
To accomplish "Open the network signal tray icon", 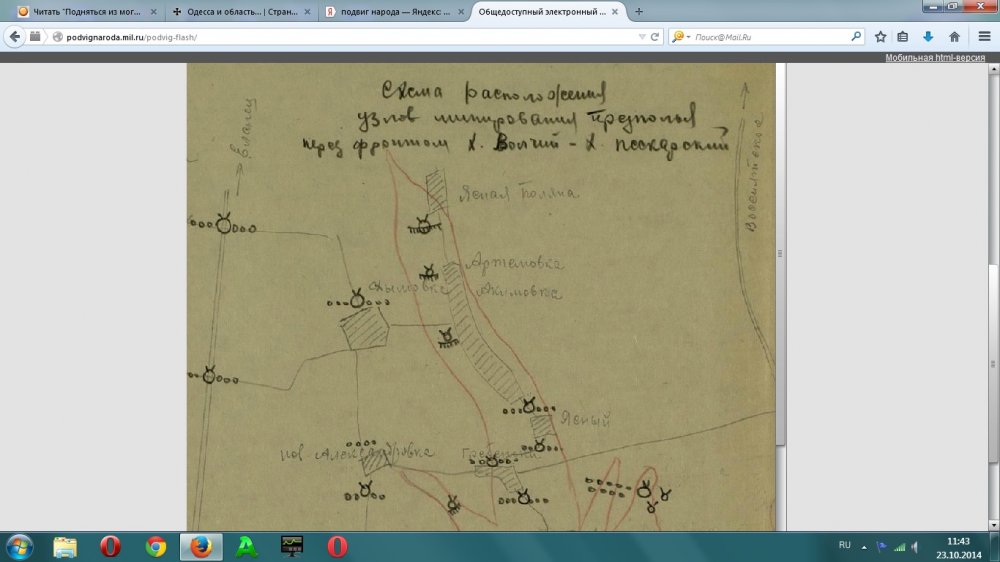I will click(x=899, y=547).
